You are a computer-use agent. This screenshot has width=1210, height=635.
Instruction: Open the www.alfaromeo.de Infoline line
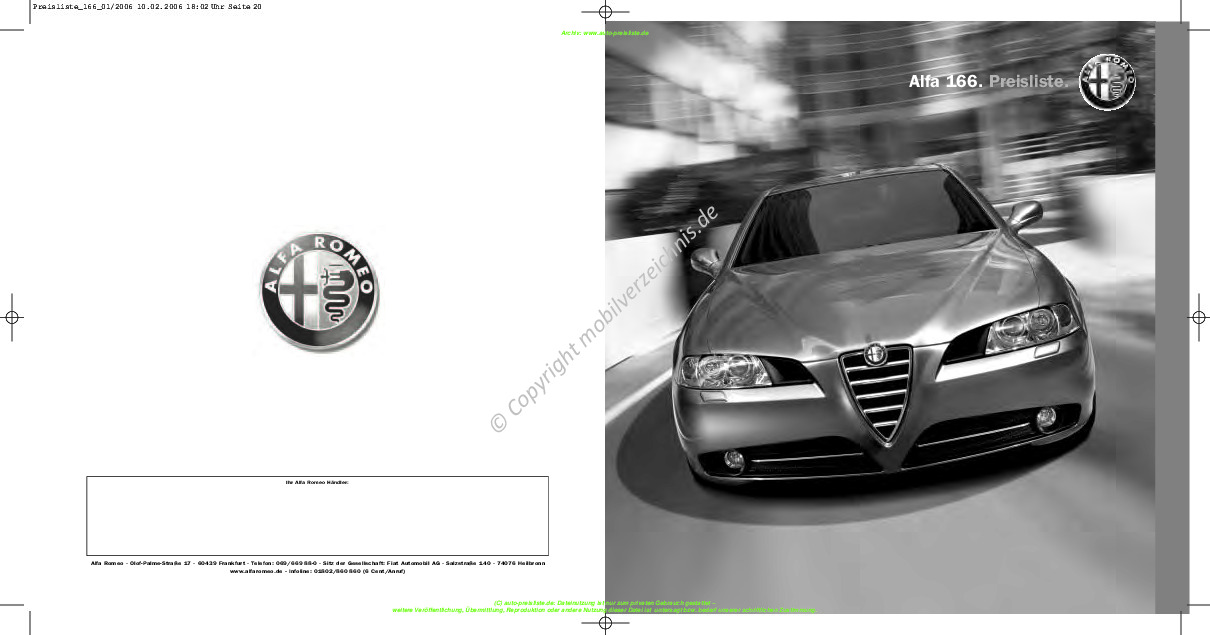click(x=318, y=572)
